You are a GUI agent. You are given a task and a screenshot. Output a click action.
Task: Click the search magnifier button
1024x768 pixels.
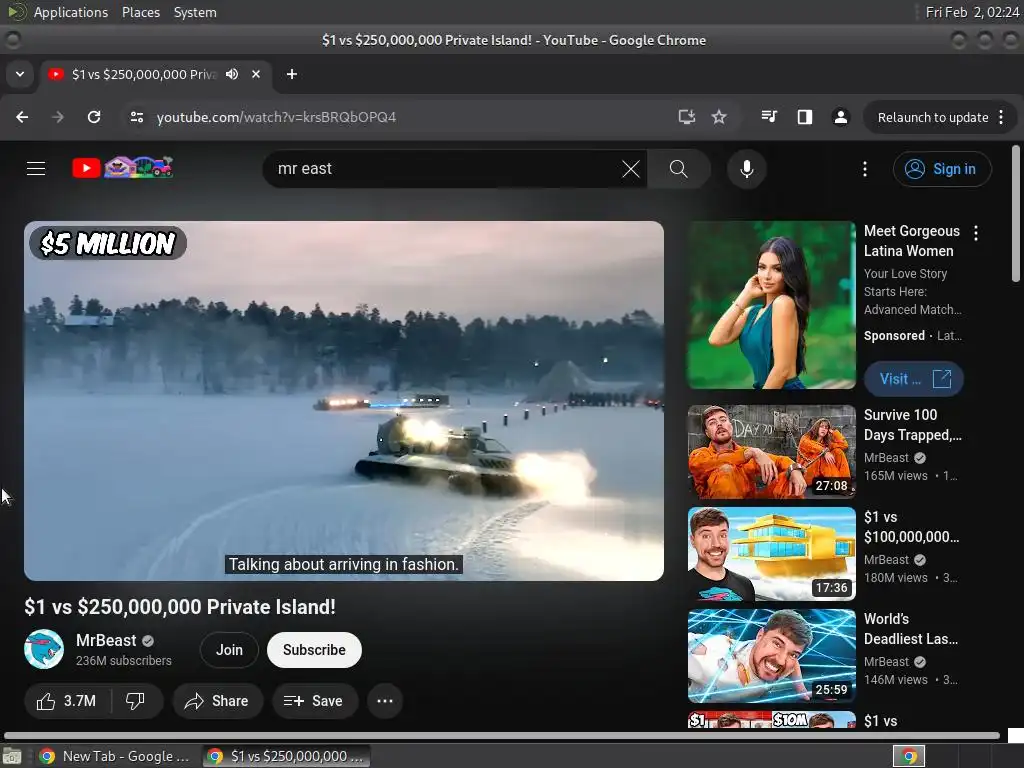(x=679, y=169)
